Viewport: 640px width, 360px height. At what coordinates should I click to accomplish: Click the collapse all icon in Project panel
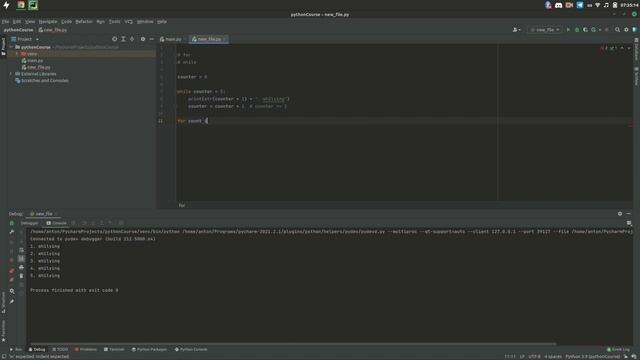(x=132, y=39)
